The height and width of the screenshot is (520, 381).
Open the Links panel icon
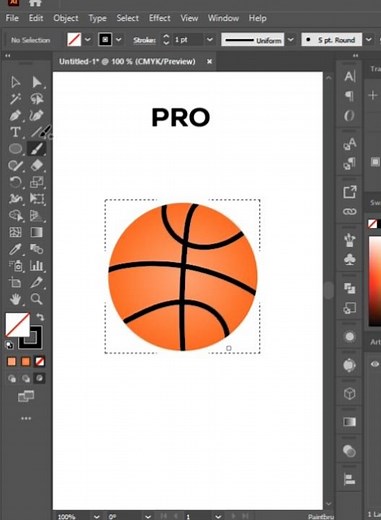coord(350,212)
